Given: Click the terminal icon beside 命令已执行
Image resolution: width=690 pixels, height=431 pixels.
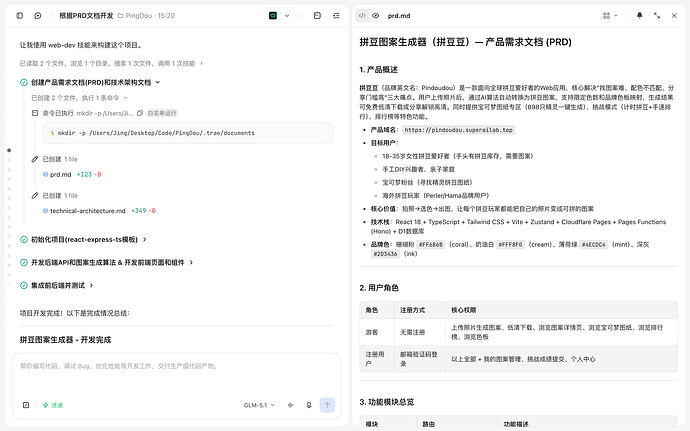Looking at the screenshot, I should point(35,113).
